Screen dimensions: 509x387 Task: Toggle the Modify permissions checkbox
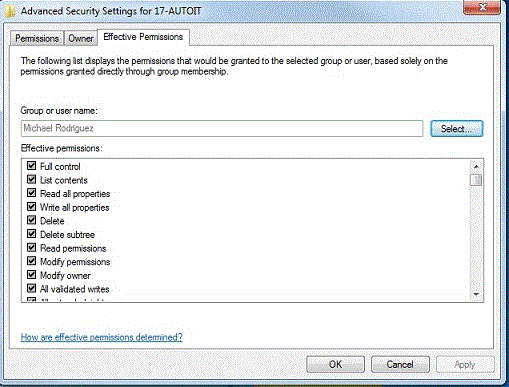[x=31, y=261]
